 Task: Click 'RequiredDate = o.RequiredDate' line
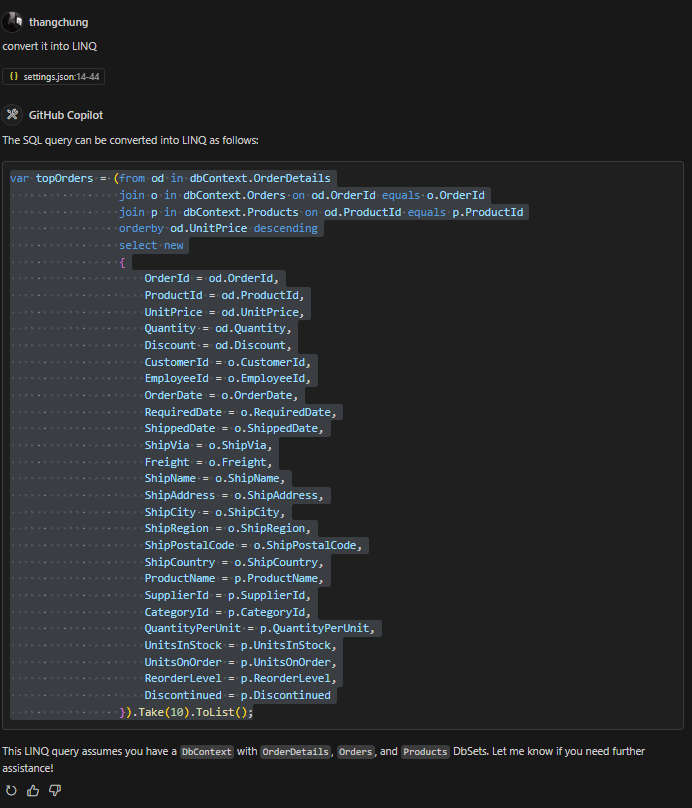coord(240,412)
